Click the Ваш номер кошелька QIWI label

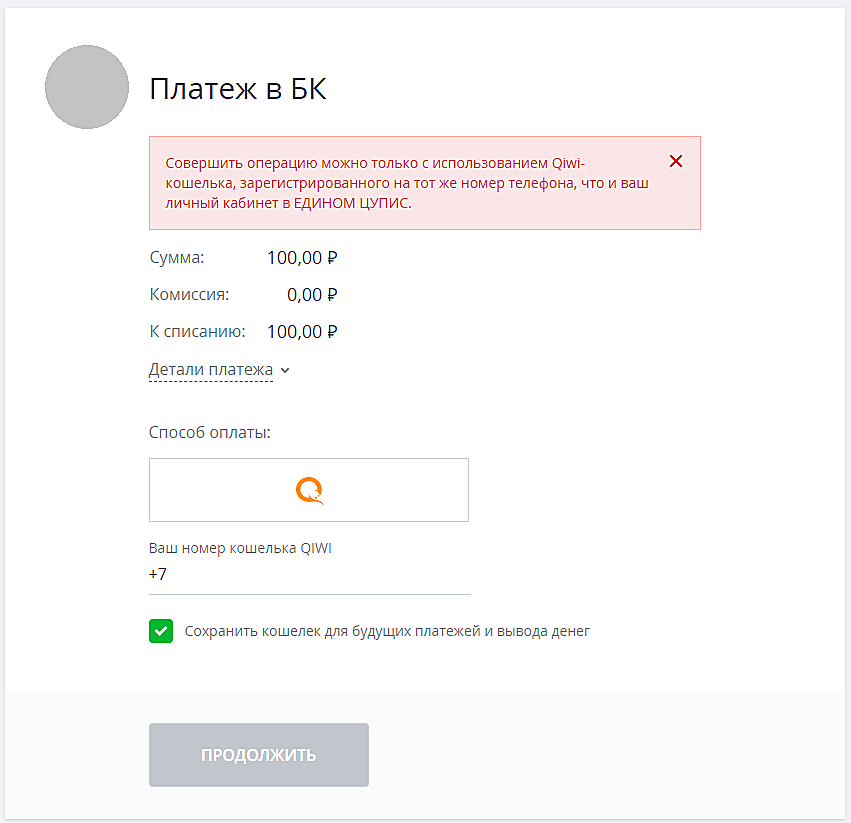click(x=239, y=549)
